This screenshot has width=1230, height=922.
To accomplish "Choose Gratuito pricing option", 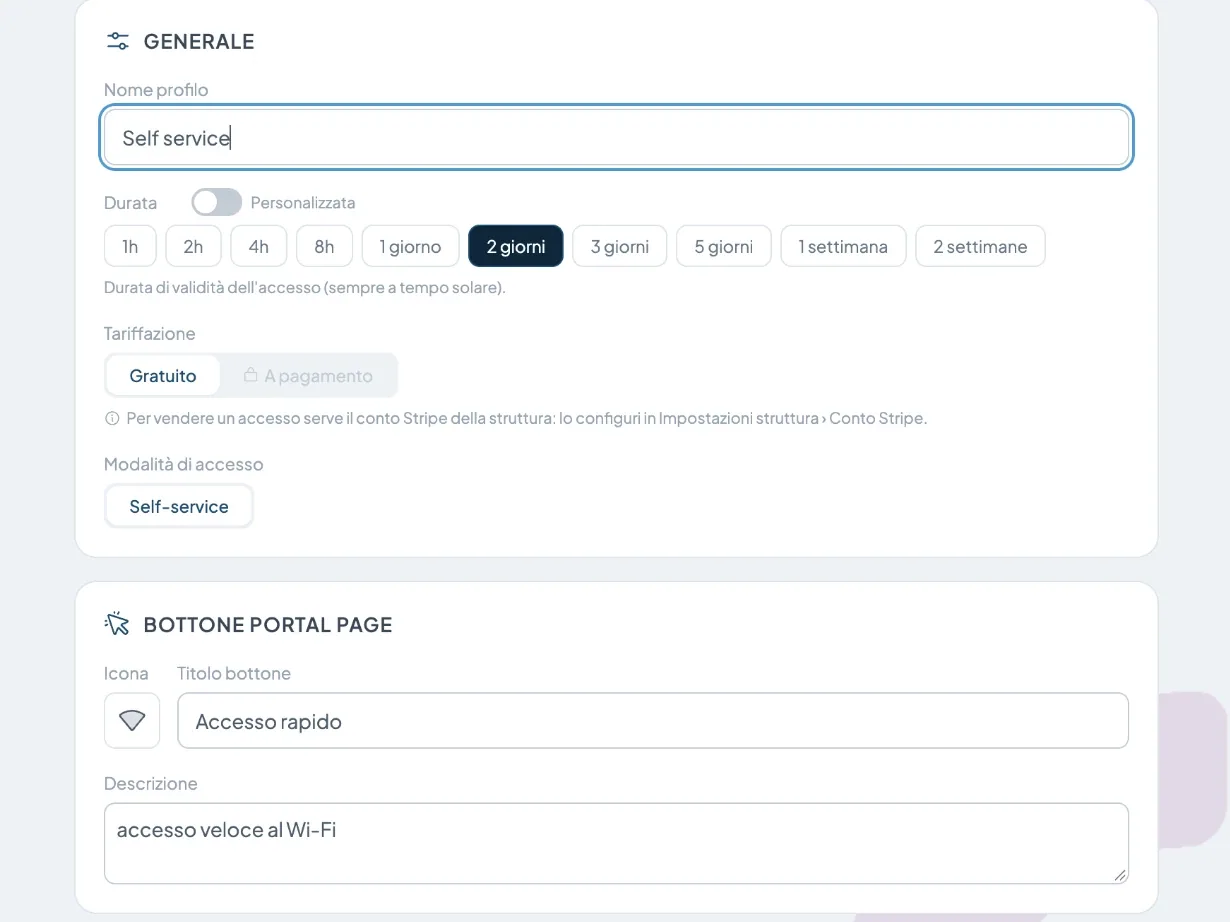I will [163, 376].
